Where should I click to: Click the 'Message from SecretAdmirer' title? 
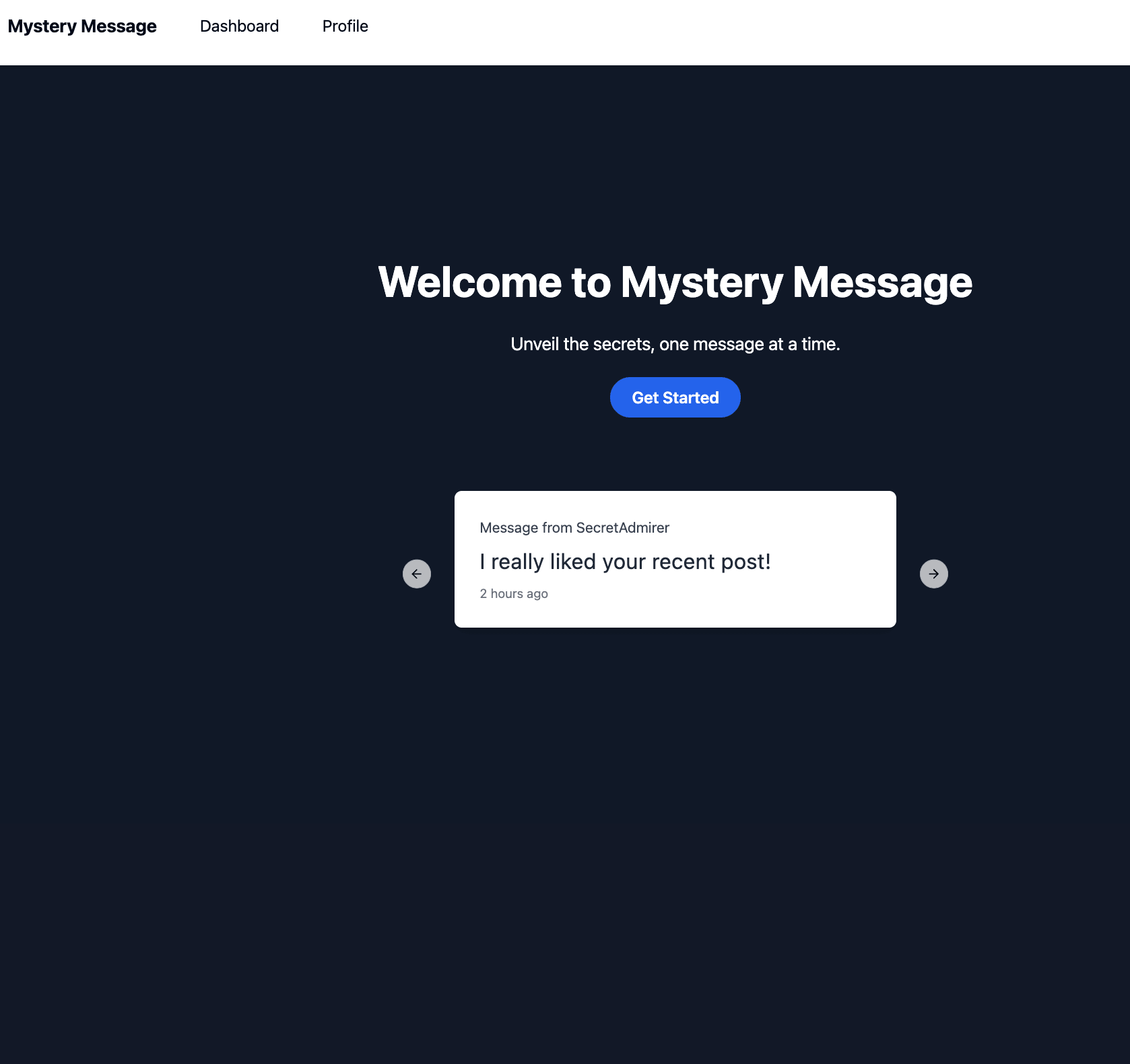pos(574,528)
